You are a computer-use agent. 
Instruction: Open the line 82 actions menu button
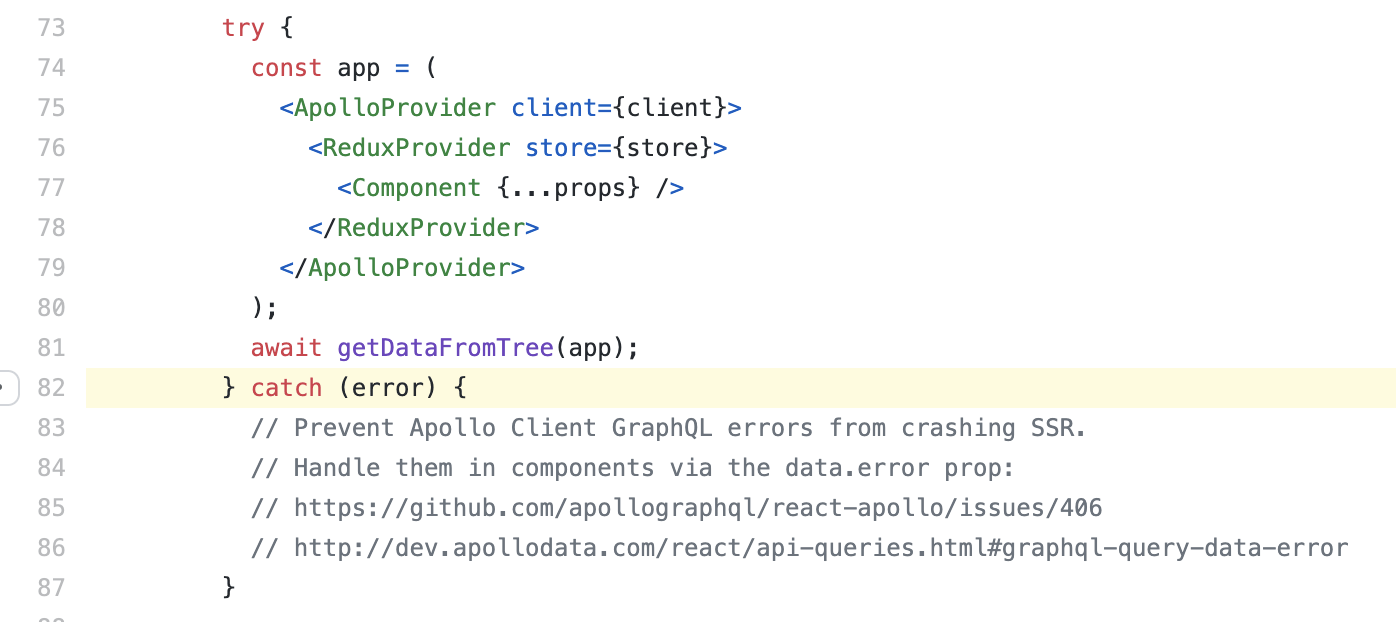[x=6, y=388]
